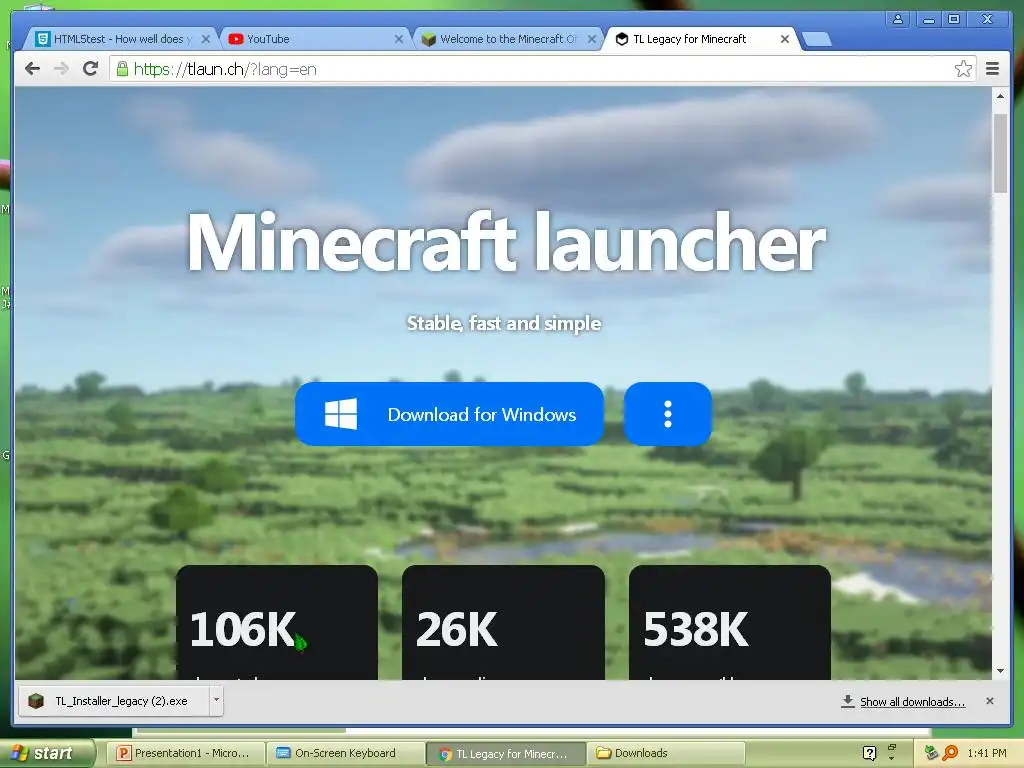This screenshot has width=1024, height=768.
Task: Click the YouTube tab favicon
Action: pos(236,39)
